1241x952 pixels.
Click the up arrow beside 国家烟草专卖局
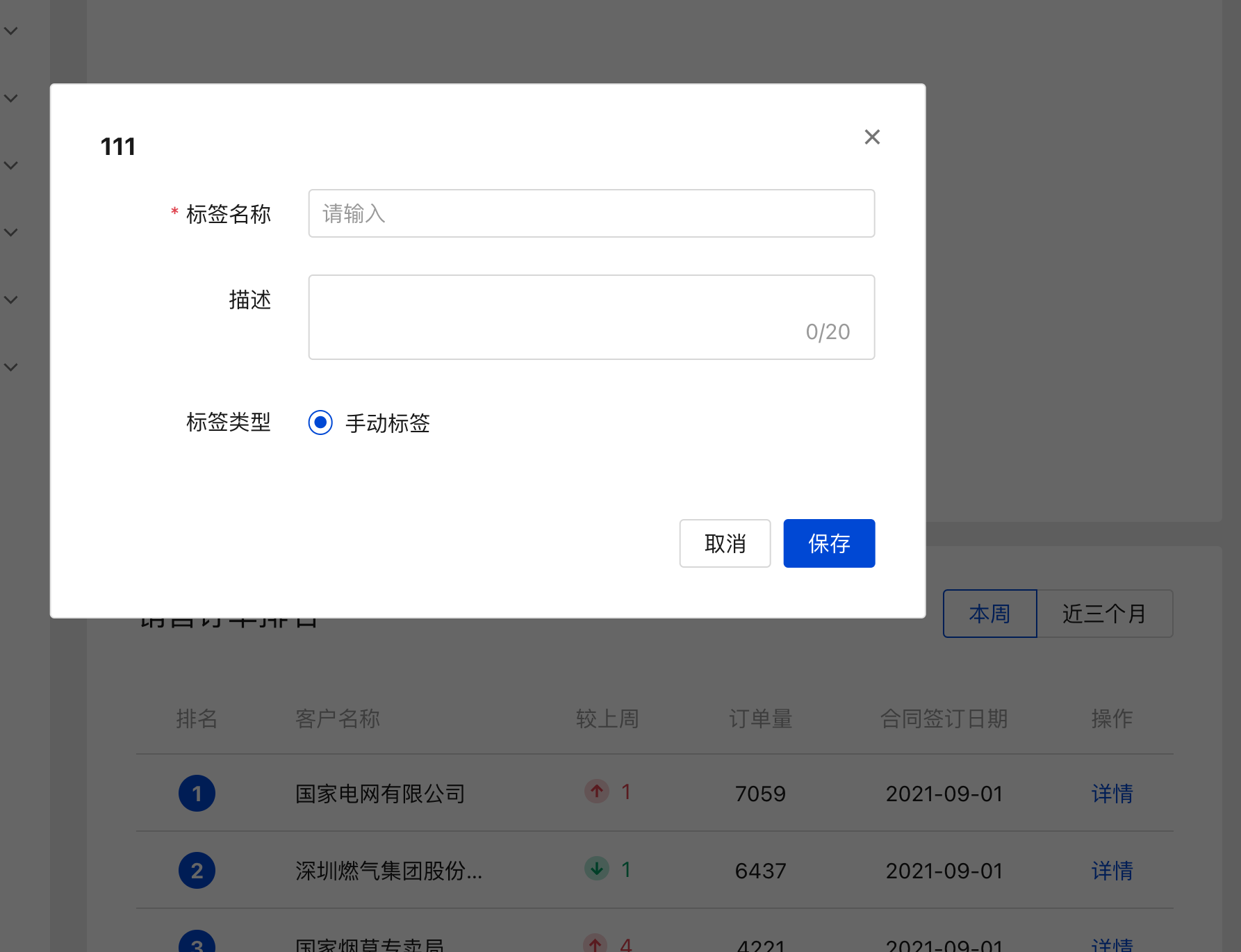coord(596,944)
